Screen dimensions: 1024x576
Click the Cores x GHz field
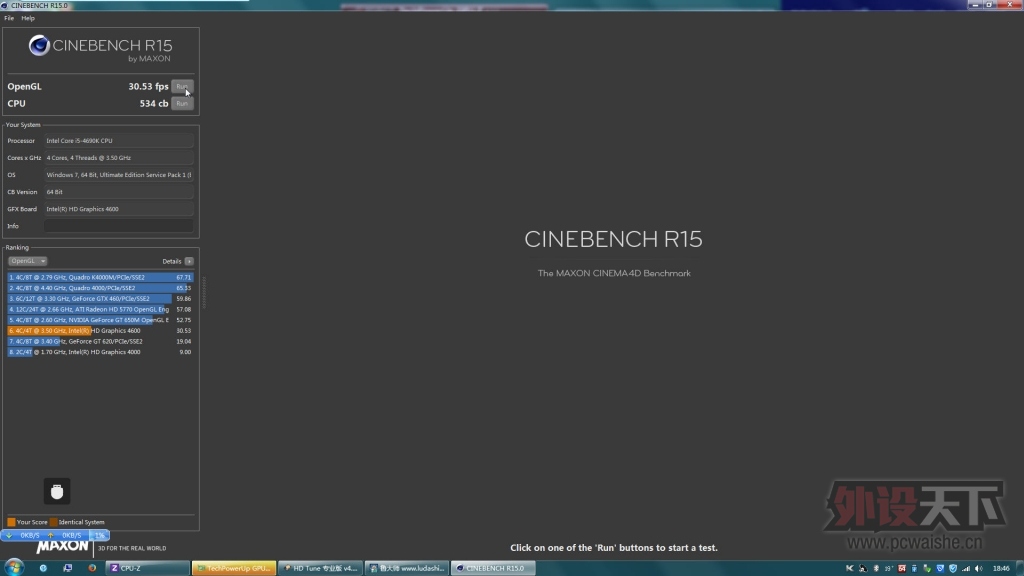[x=119, y=157]
